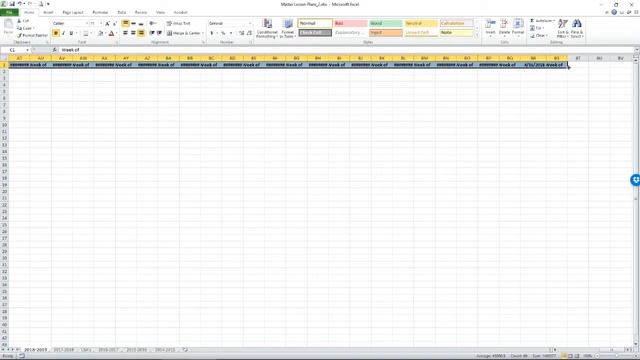Apply the Neutral cell style
This screenshot has width=640, height=360.
(421, 24)
